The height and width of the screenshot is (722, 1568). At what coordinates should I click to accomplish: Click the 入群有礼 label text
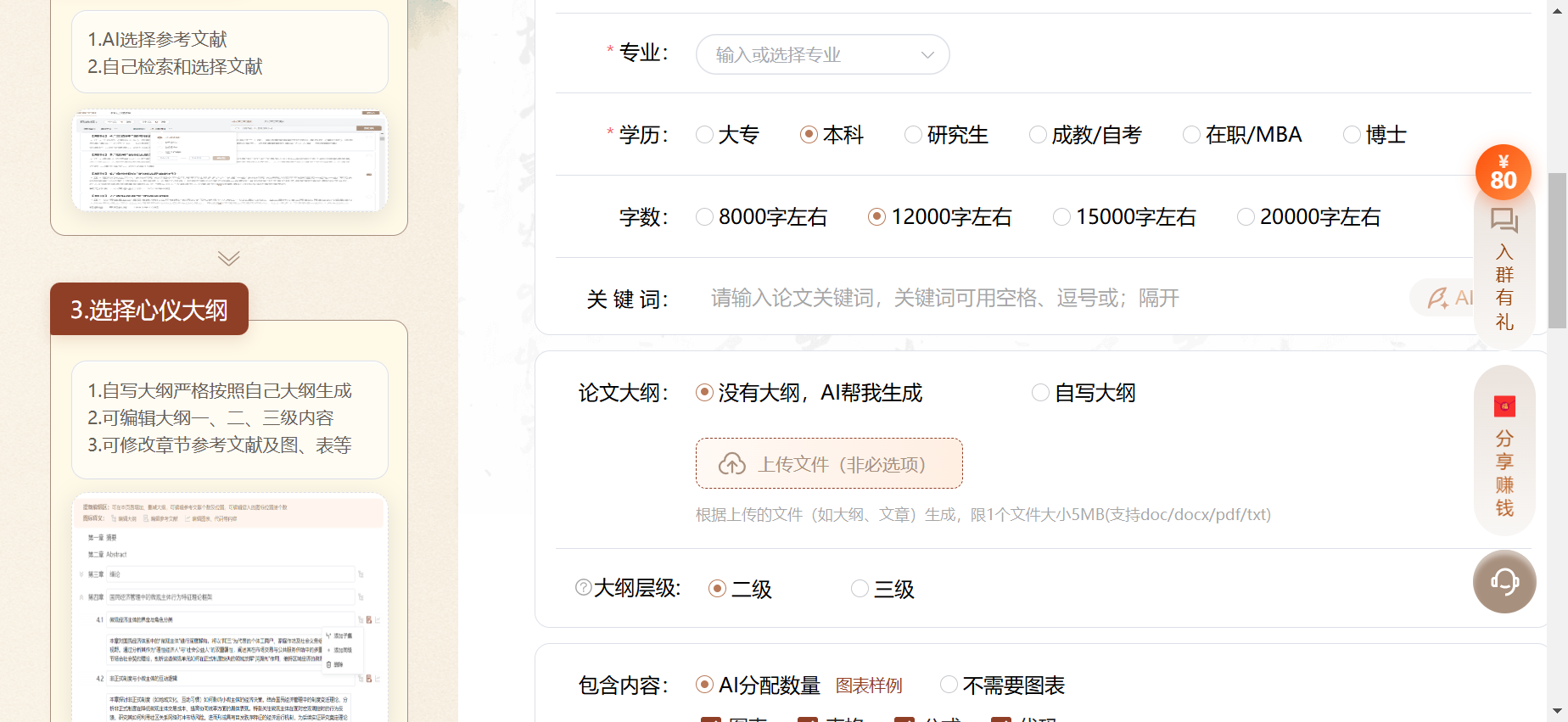[x=1504, y=287]
